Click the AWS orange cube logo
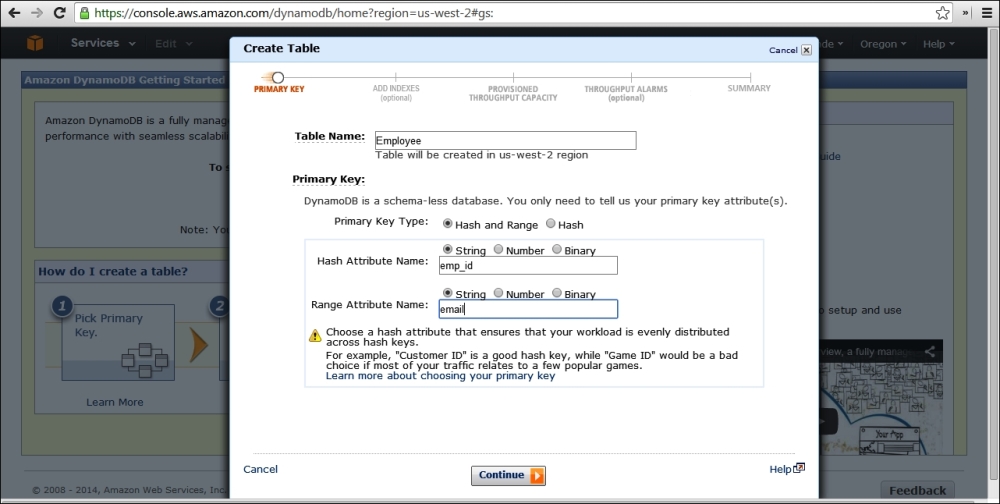This screenshot has height=504, width=1000. pyautogui.click(x=35, y=43)
